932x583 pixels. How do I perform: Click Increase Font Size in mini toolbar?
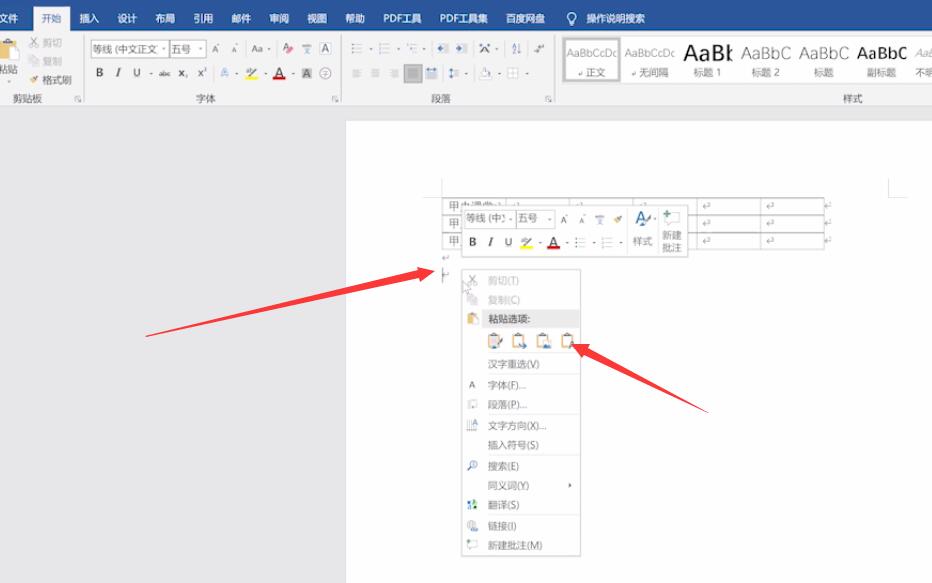point(564,219)
